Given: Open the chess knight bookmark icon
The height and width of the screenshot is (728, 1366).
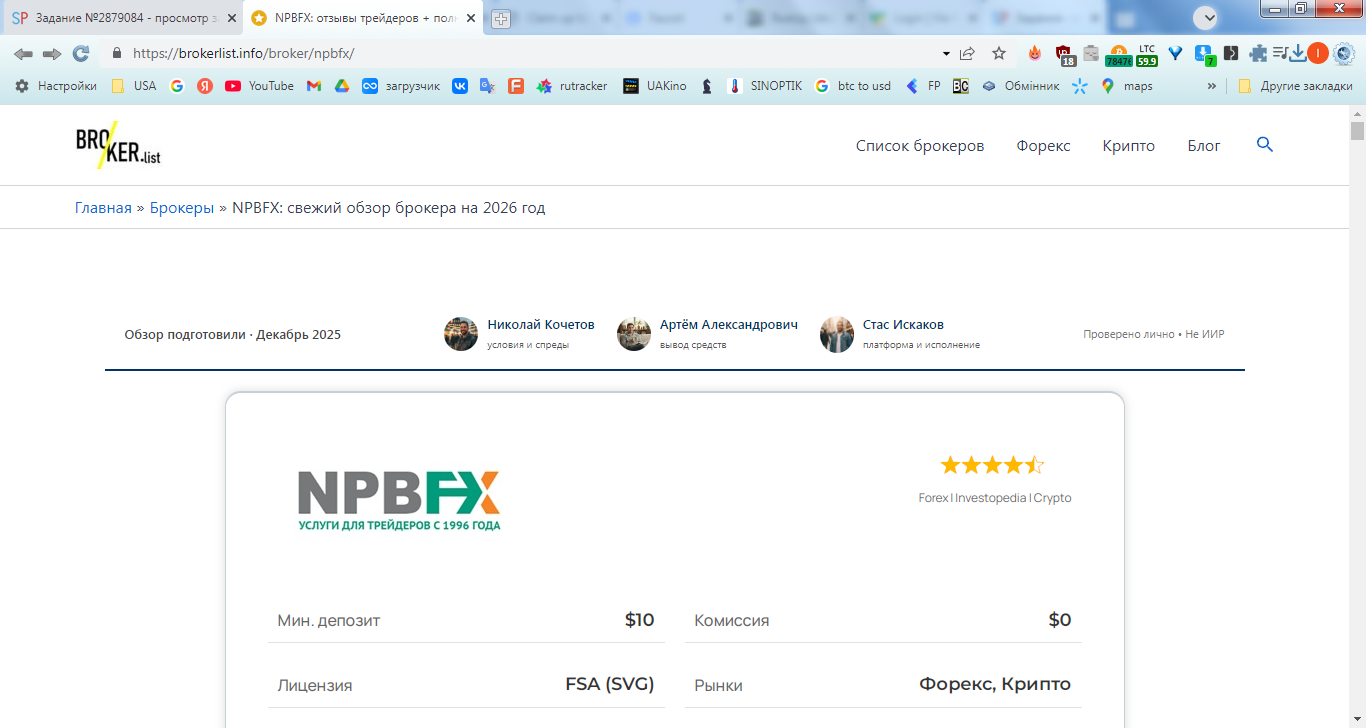Looking at the screenshot, I should [707, 86].
